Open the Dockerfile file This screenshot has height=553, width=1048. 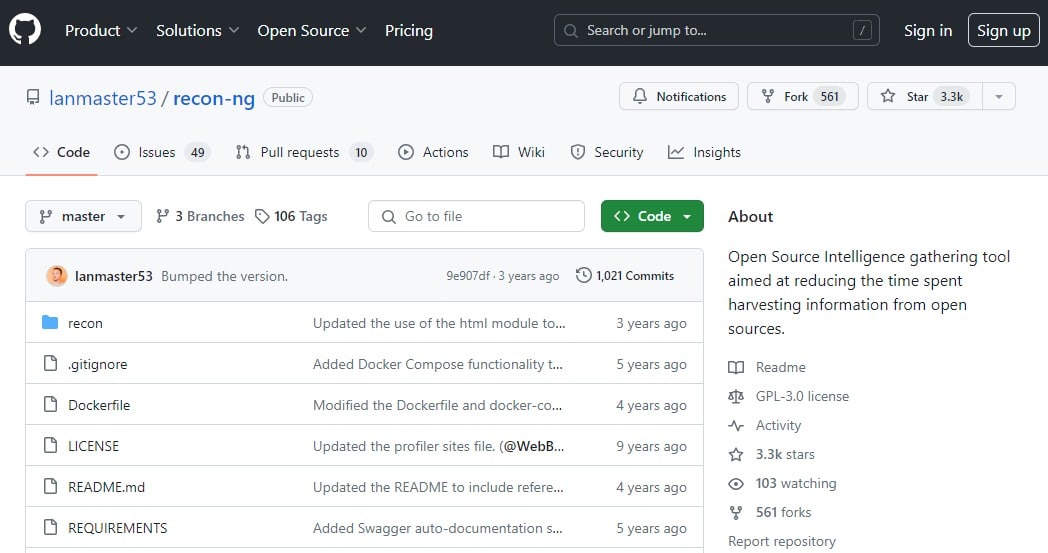(99, 405)
